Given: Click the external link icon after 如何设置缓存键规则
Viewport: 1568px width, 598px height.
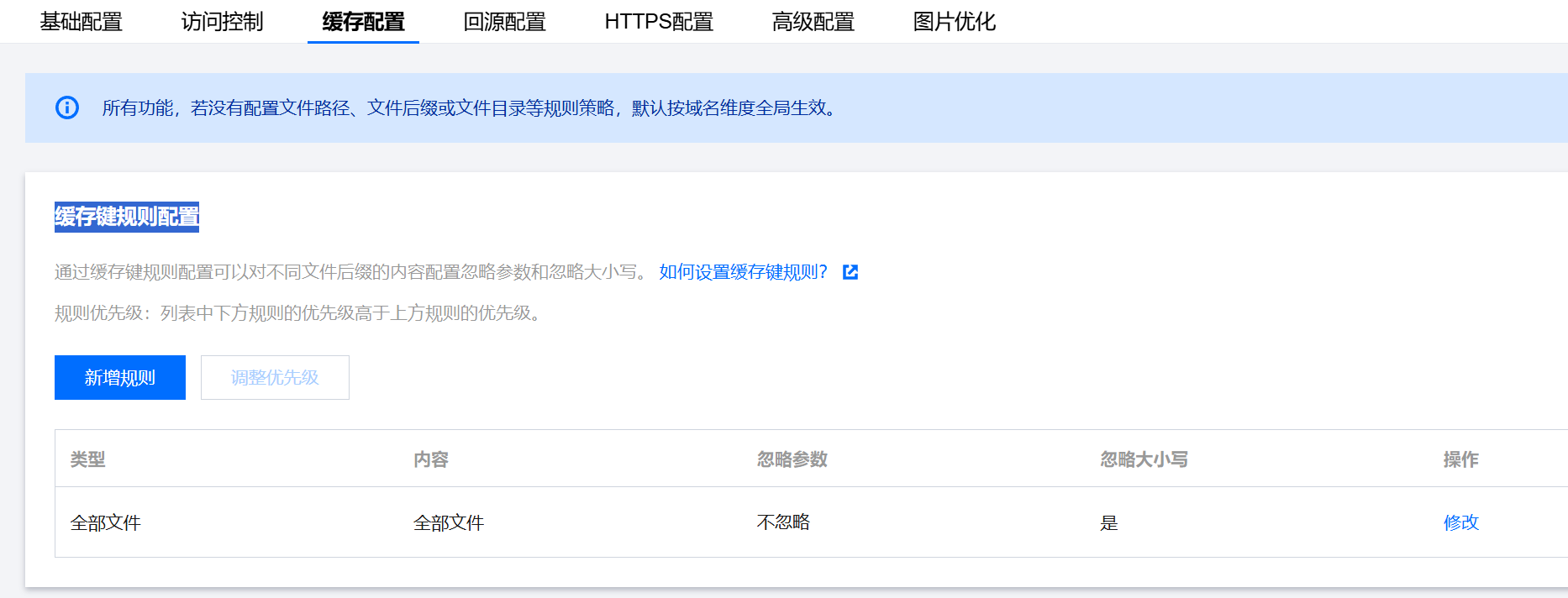Looking at the screenshot, I should pos(850,272).
